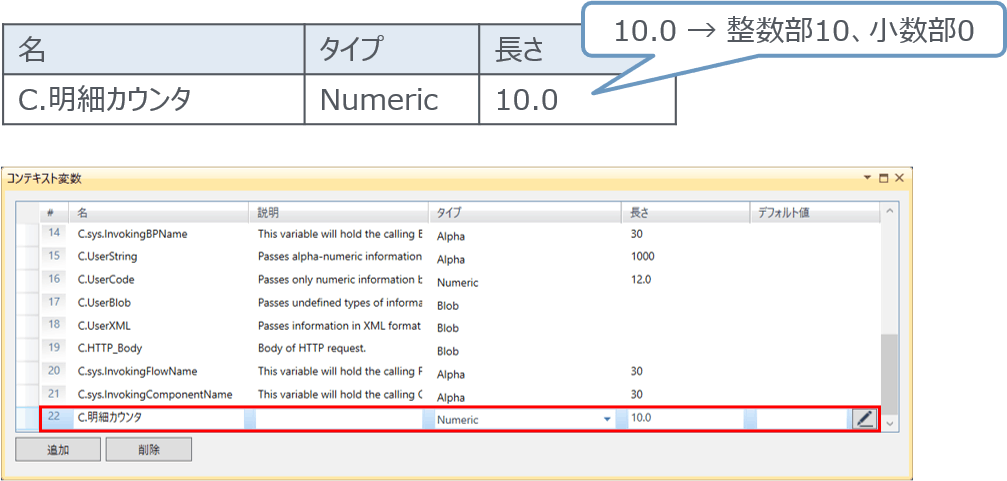Click the name field containing C.明細カウンタ
The image size is (1007, 481).
[x=160, y=419]
